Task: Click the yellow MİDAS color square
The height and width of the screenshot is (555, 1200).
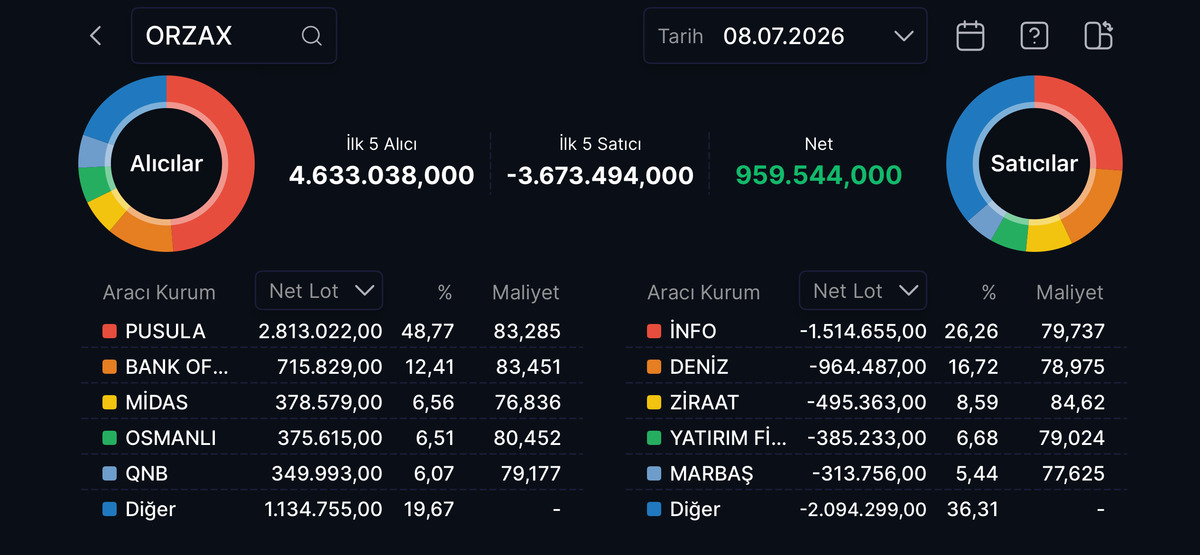Action: pyautogui.click(x=110, y=403)
